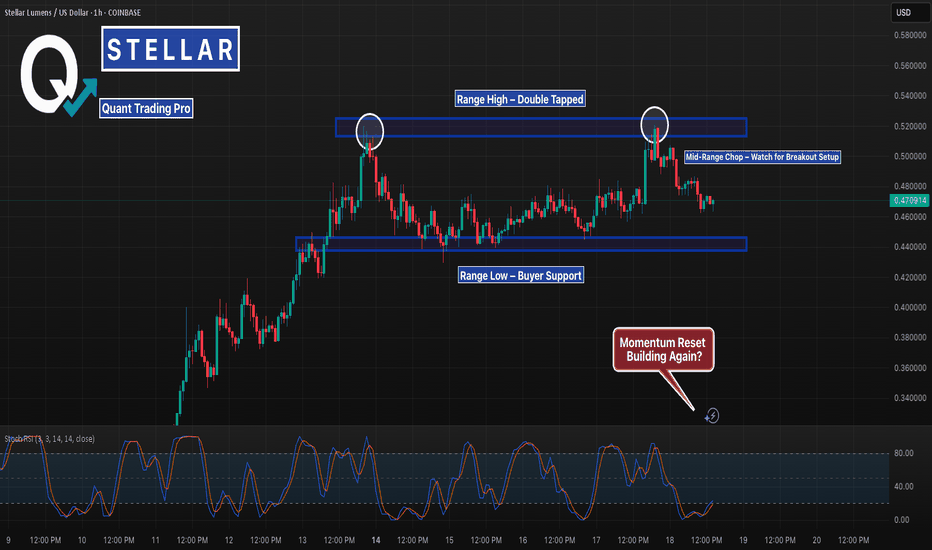The width and height of the screenshot is (932, 550).
Task: Click the 0.00 level on the Stoch RSI scale
Action: pos(902,520)
